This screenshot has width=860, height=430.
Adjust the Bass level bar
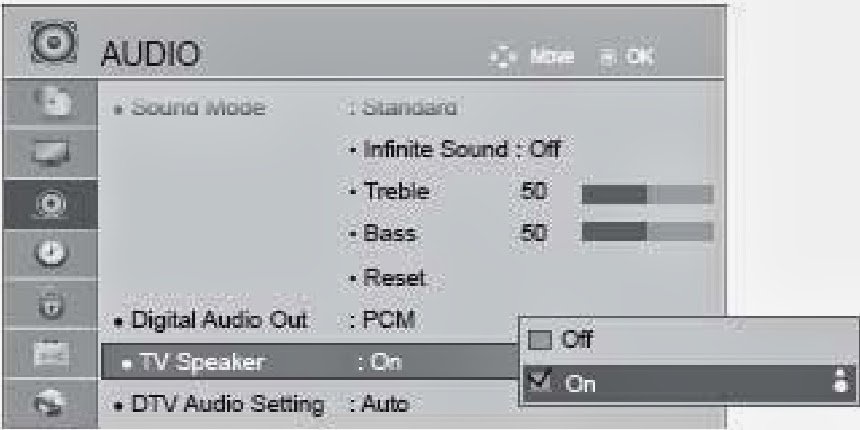click(x=647, y=234)
